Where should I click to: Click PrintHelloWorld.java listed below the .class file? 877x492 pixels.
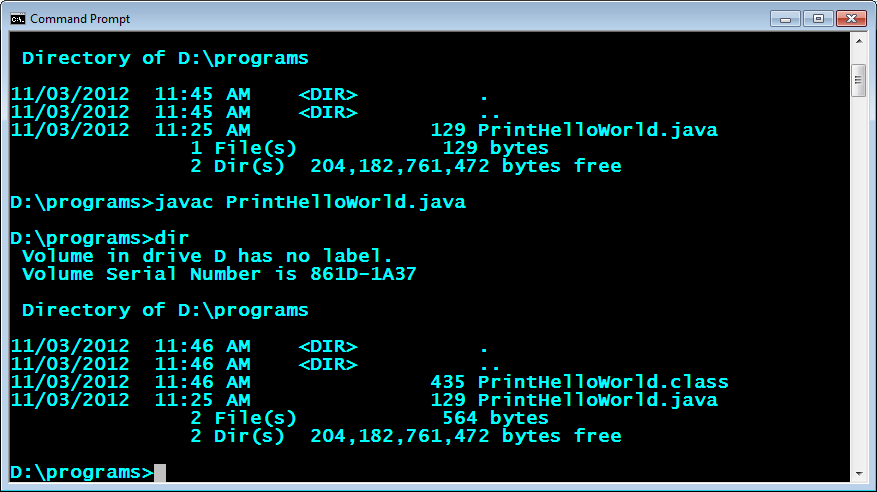597,400
